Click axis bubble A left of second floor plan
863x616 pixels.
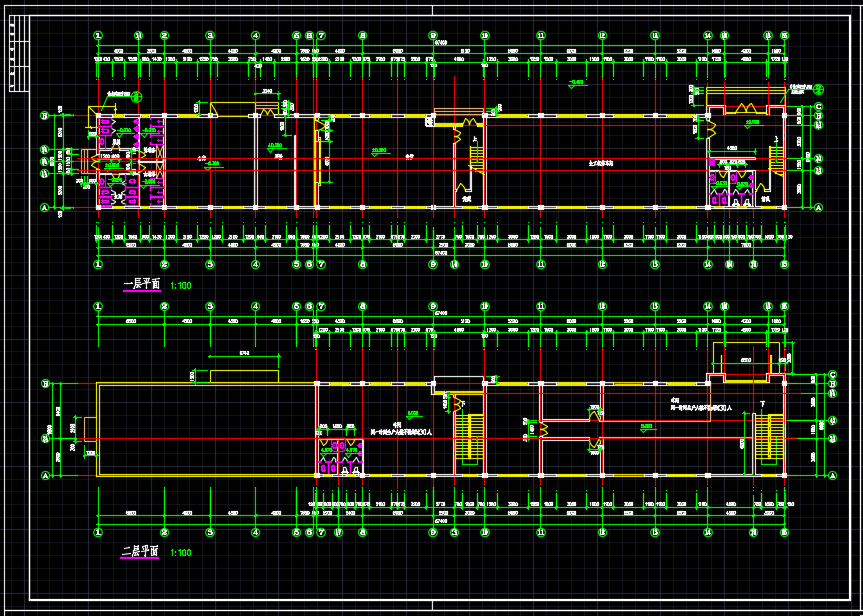45,475
